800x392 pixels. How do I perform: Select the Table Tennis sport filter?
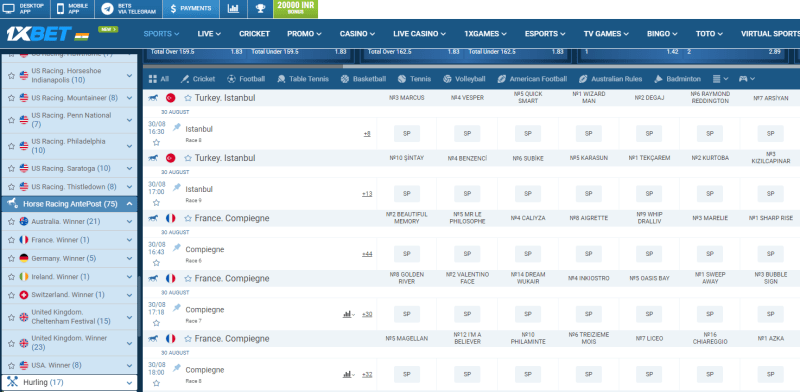[303, 79]
